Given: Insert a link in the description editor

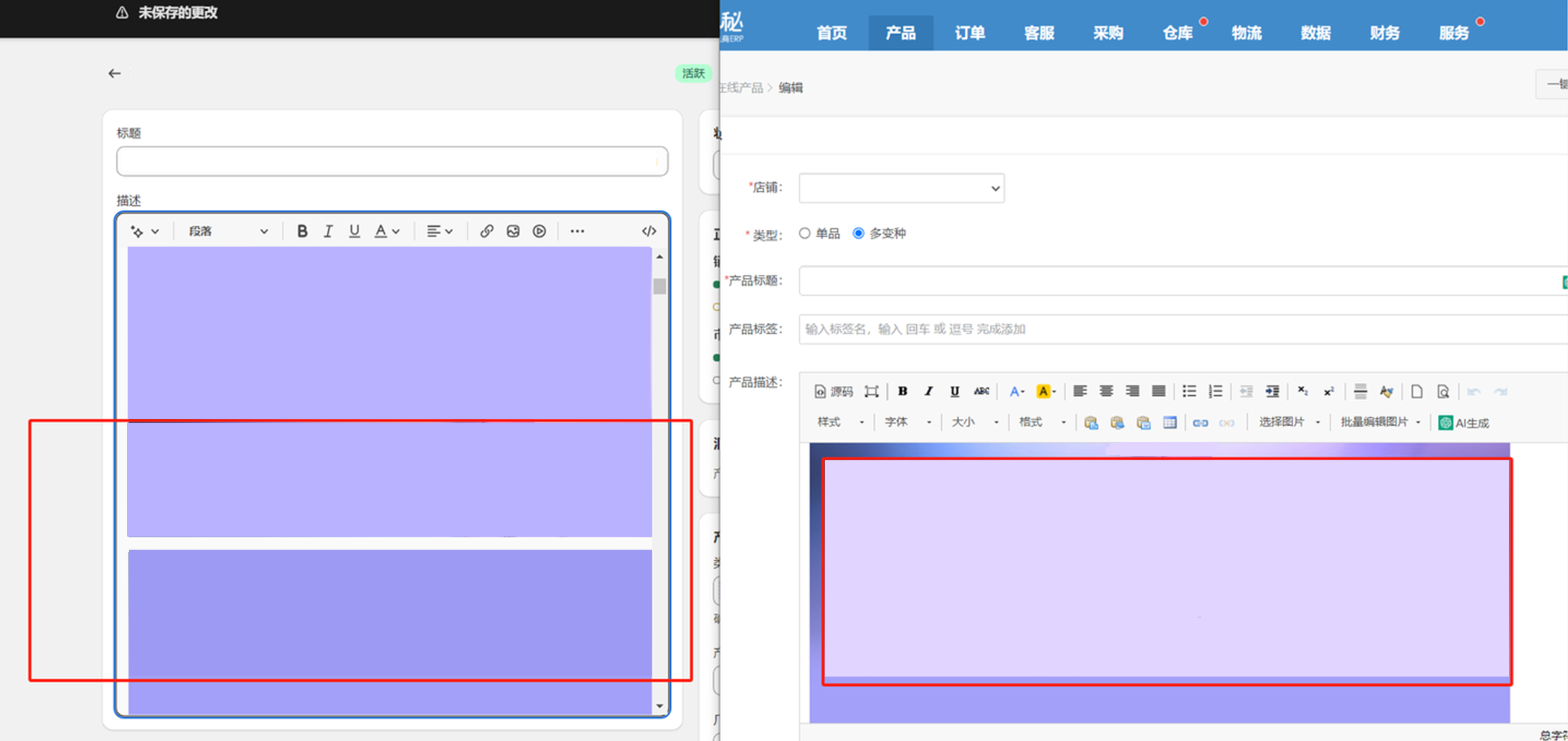Looking at the screenshot, I should 487,231.
